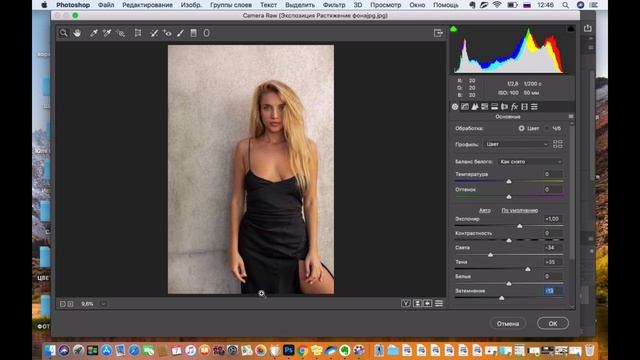The image size is (640, 360).
Task: Click the share icon in right panel
Action: (587, 28)
